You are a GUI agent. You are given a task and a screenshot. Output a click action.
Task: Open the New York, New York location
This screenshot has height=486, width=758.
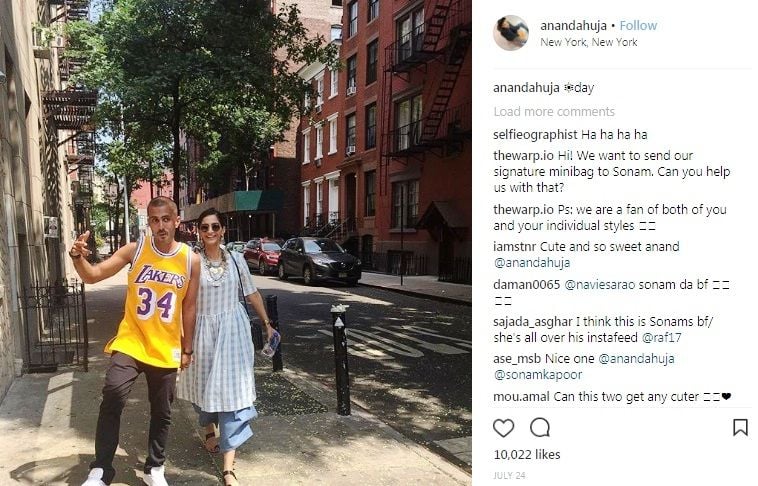click(x=589, y=43)
